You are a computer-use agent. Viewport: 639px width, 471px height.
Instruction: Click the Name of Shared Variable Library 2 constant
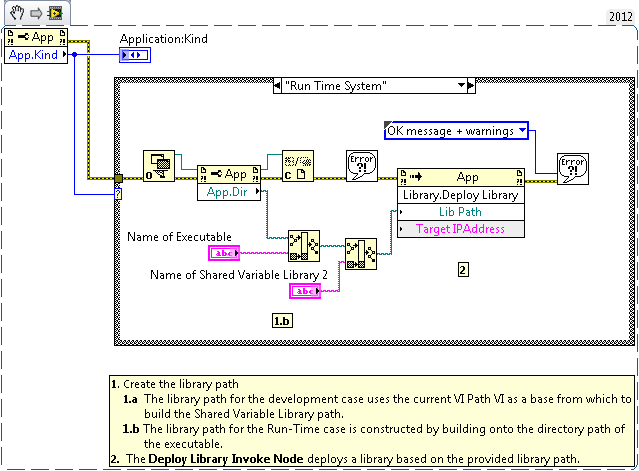305,291
